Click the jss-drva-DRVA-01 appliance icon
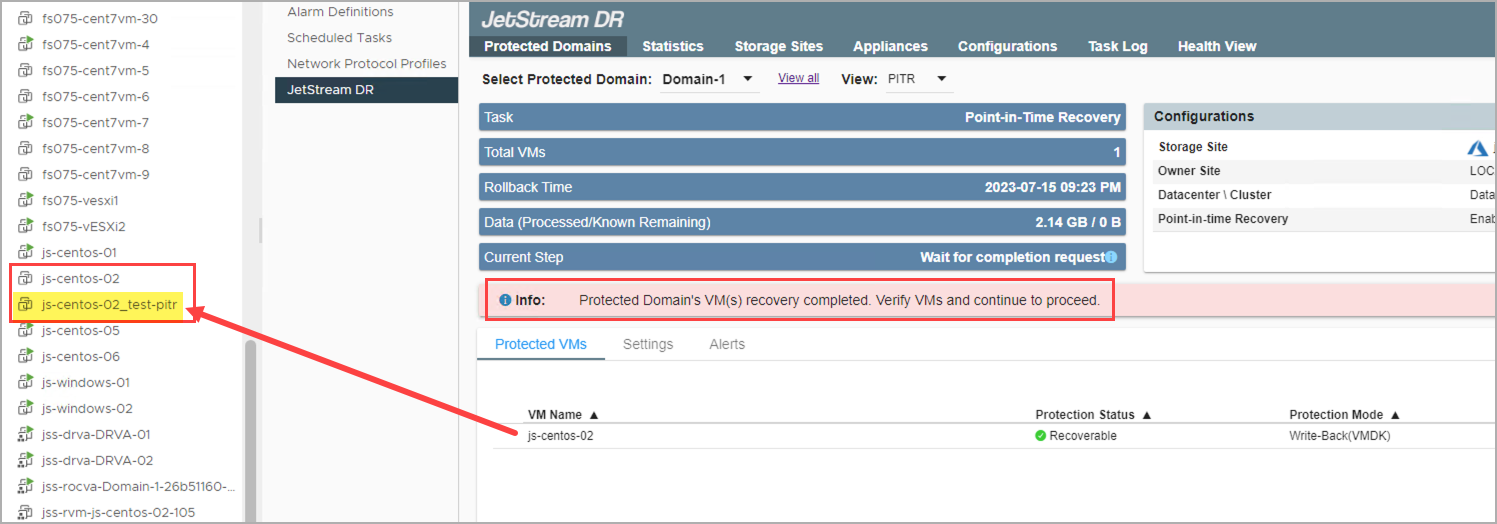The image size is (1497, 524). (26, 435)
